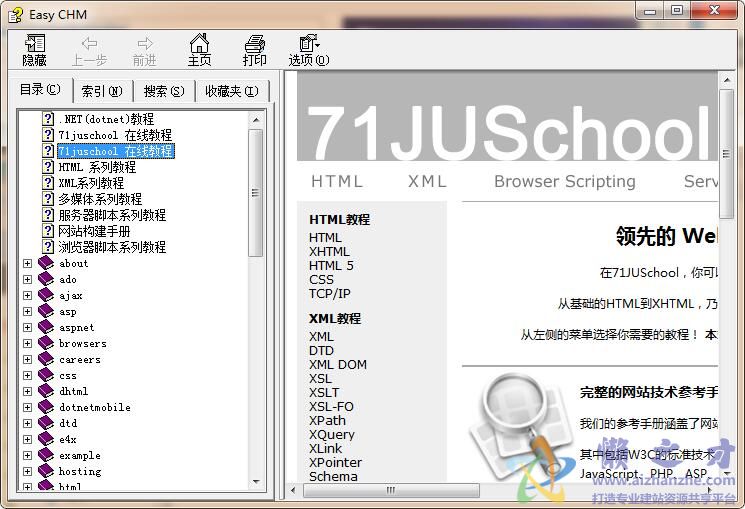This screenshot has height=509, width=745.
Task: Click the page icon beside HTML 系列教程
Action: click(x=48, y=166)
